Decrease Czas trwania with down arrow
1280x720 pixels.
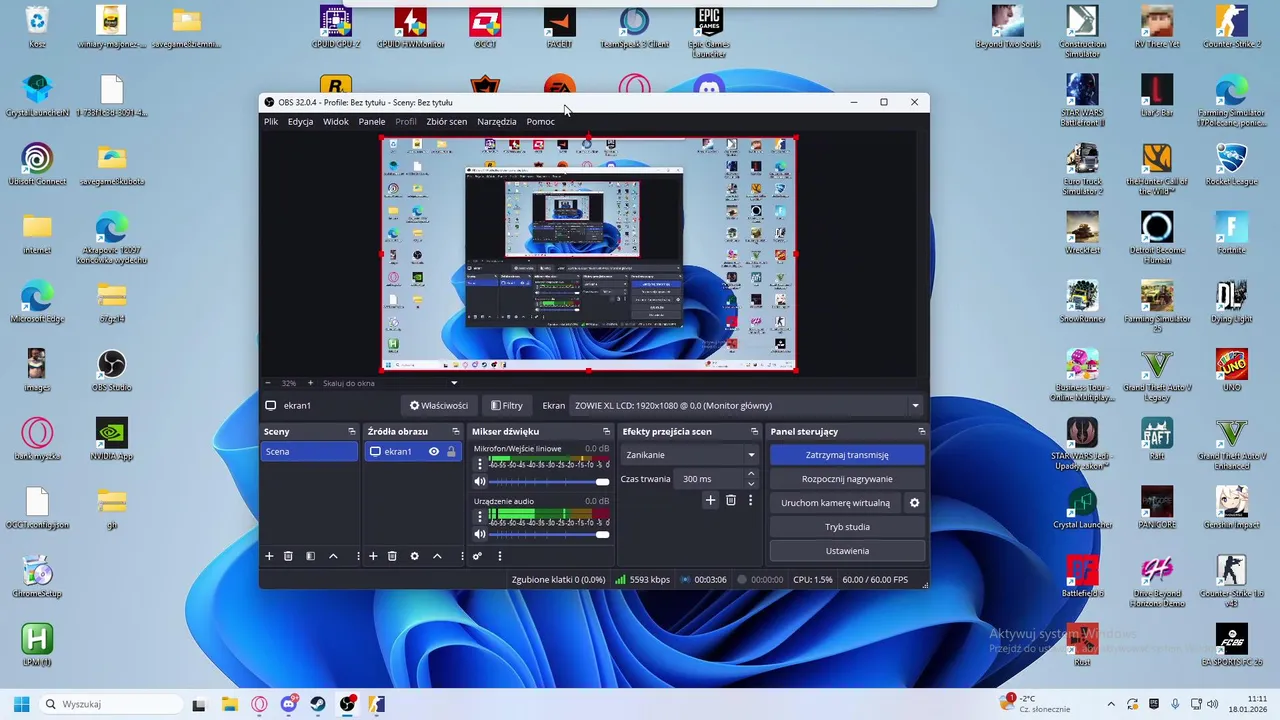click(751, 484)
